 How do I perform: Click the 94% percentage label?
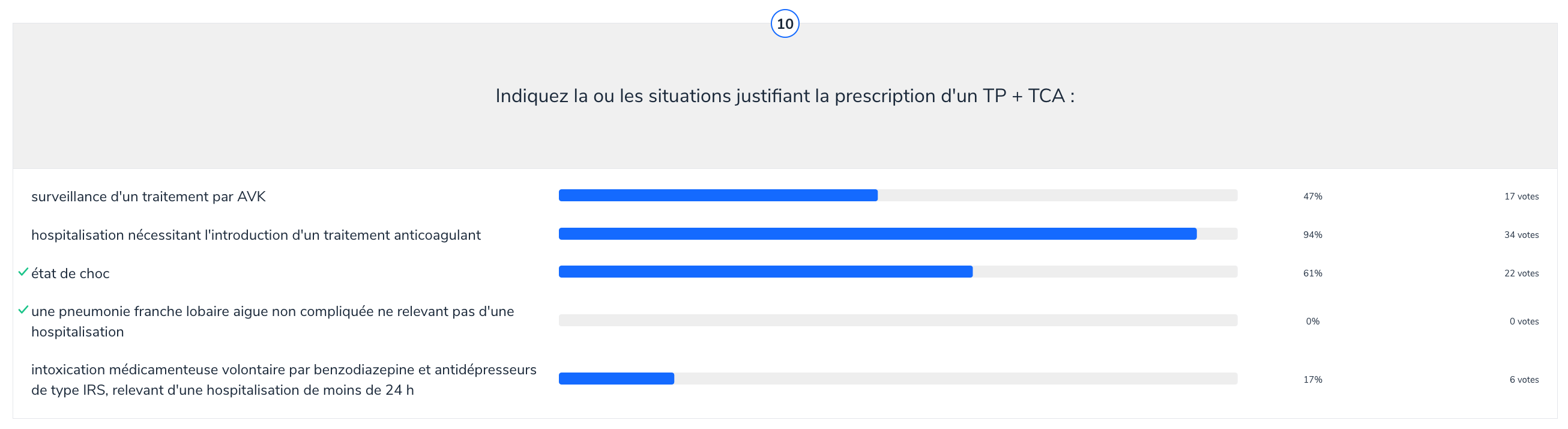tap(1312, 235)
